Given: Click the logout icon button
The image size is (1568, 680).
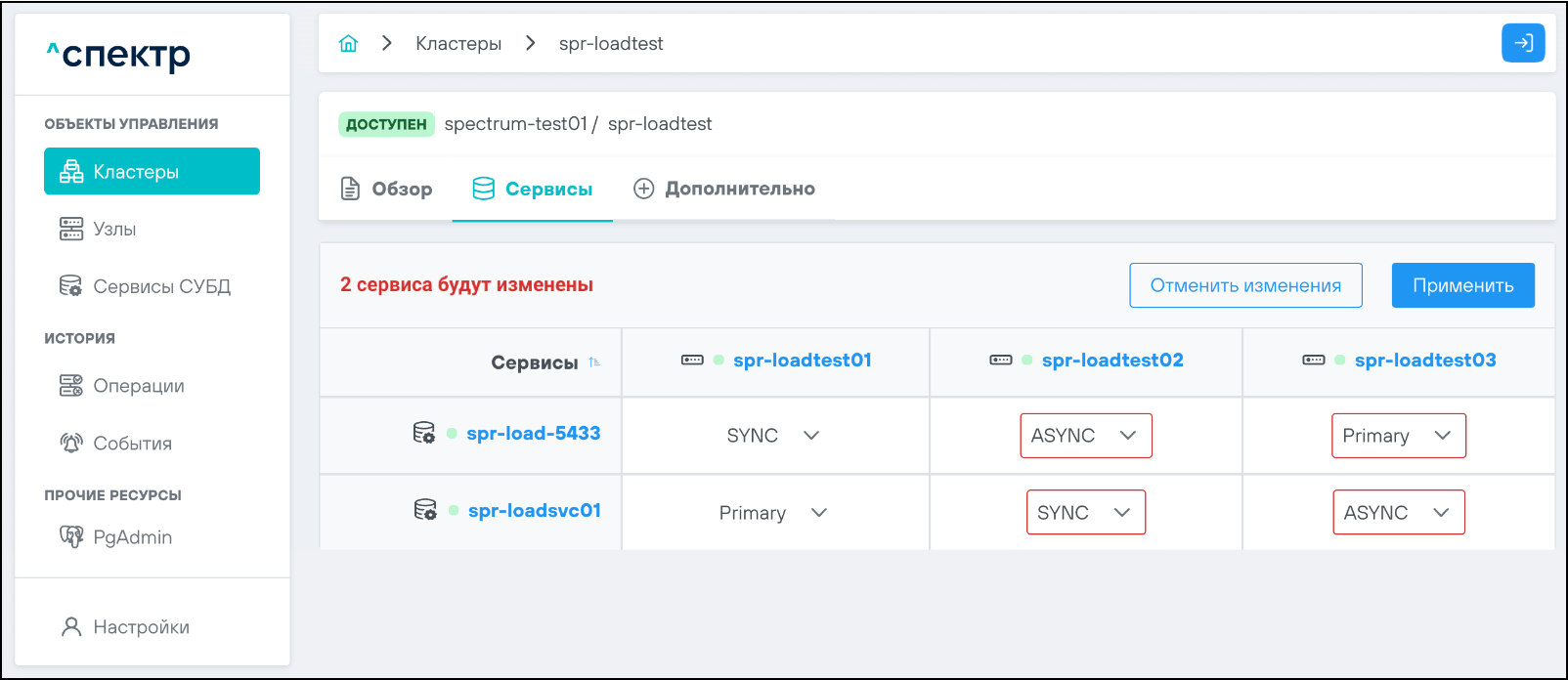Looking at the screenshot, I should 1522,43.
